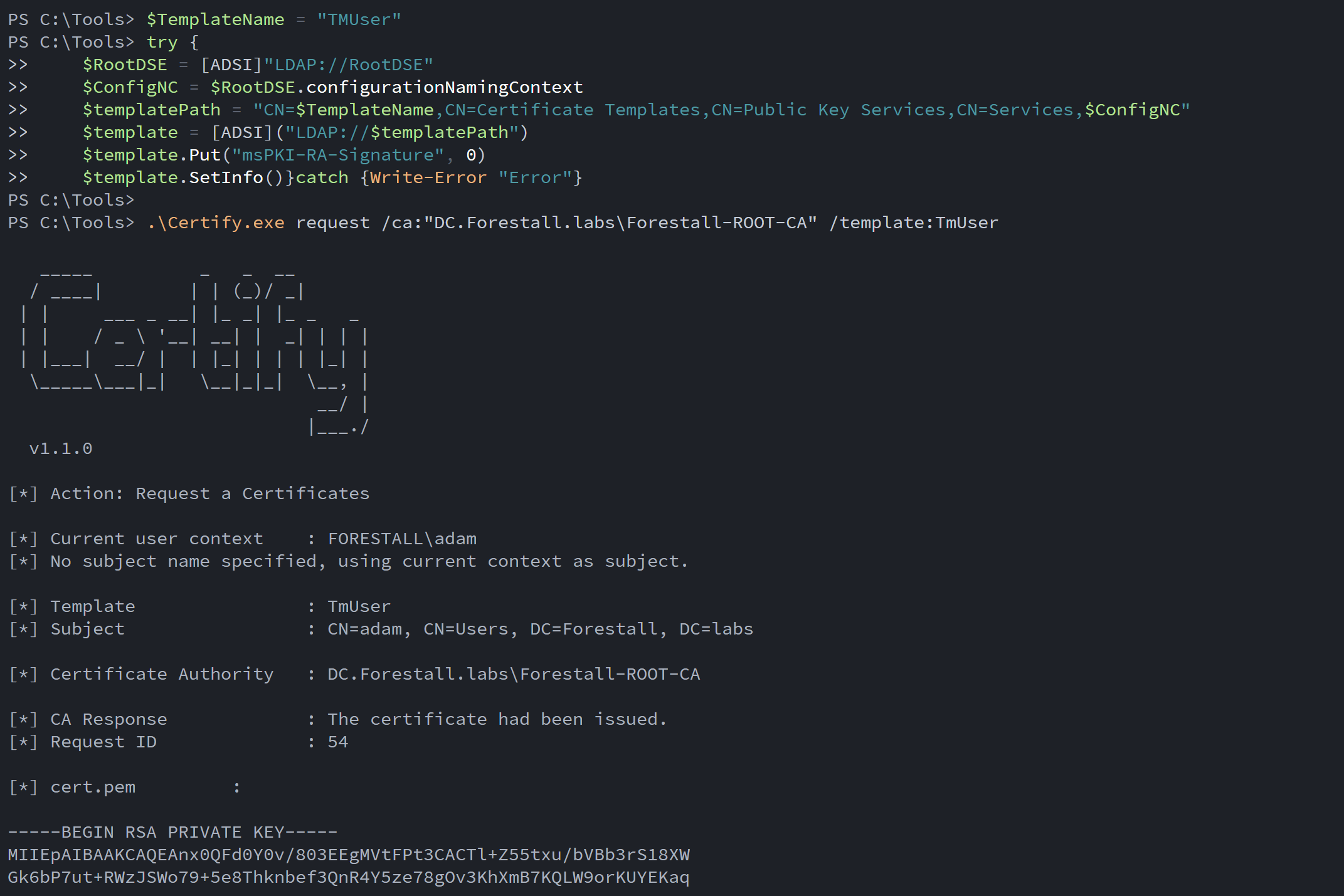
Task: Click FORESTALL\adam user context value
Action: click(x=402, y=539)
